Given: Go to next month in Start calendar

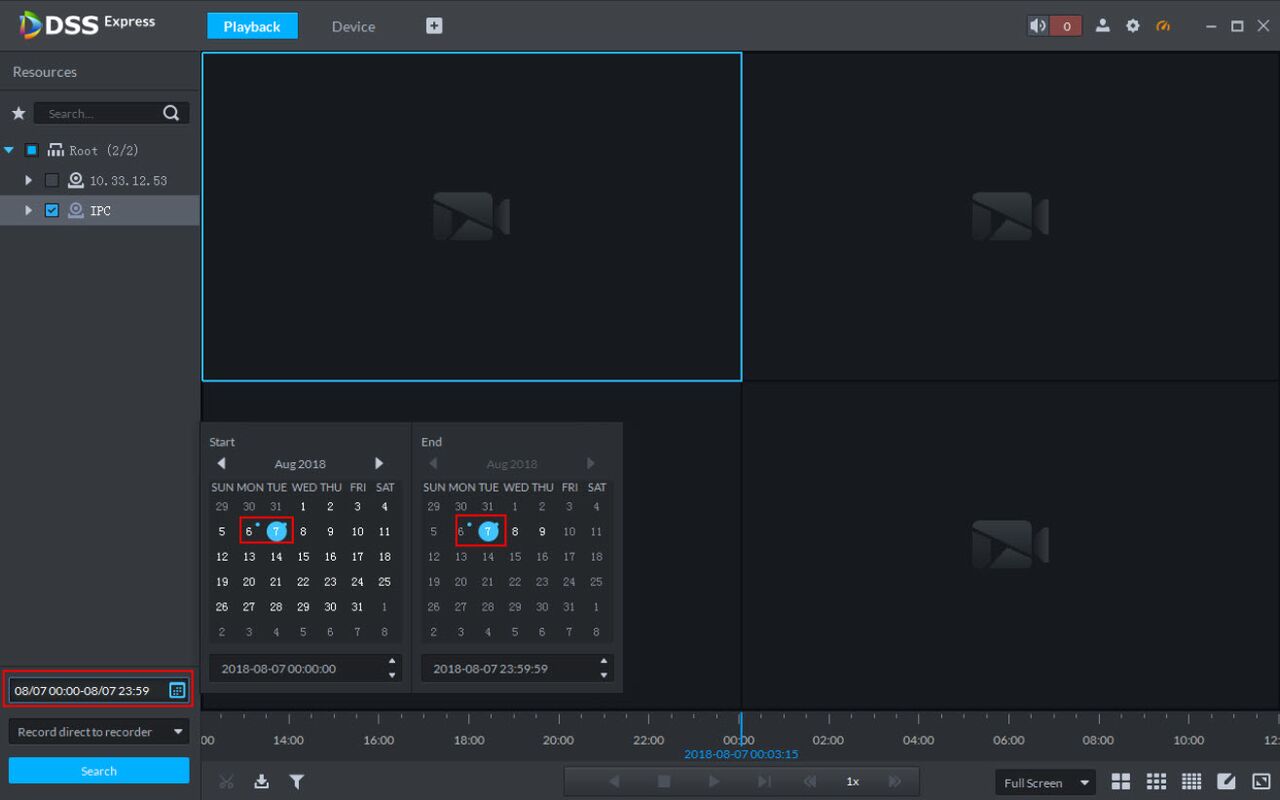Looking at the screenshot, I should pyautogui.click(x=379, y=463).
